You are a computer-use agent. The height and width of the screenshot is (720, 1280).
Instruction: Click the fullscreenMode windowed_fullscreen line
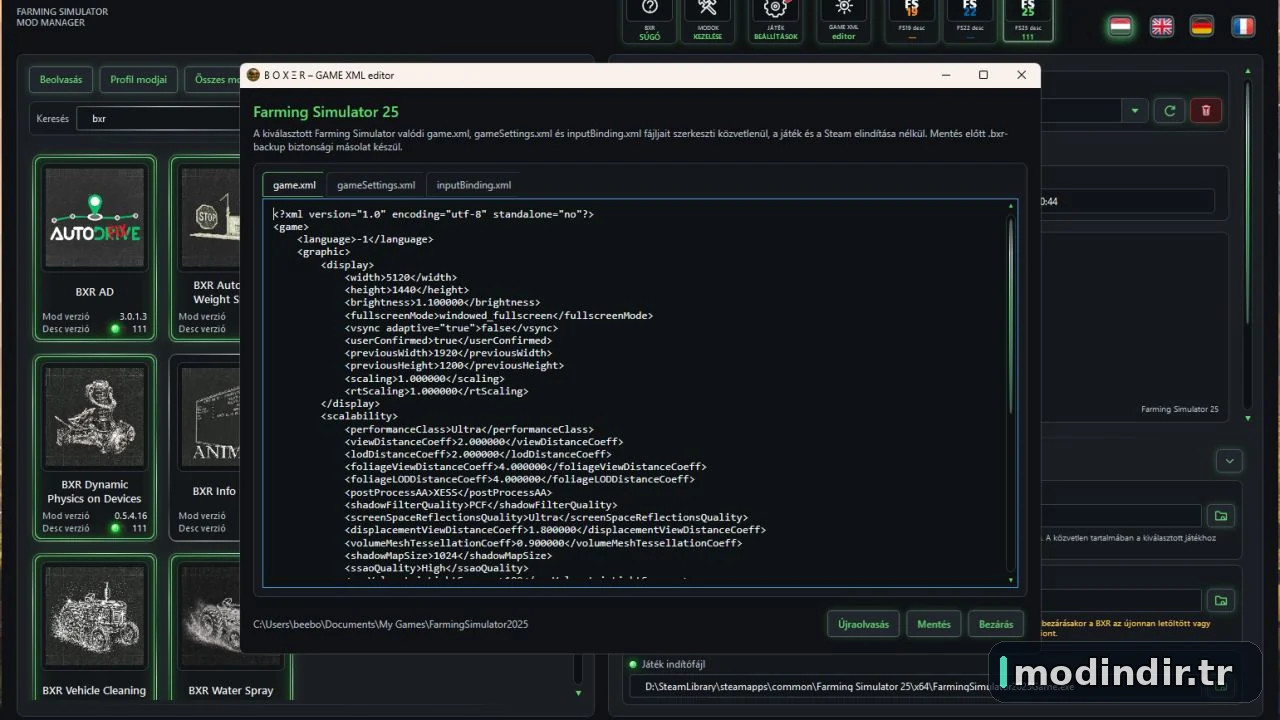coord(499,315)
